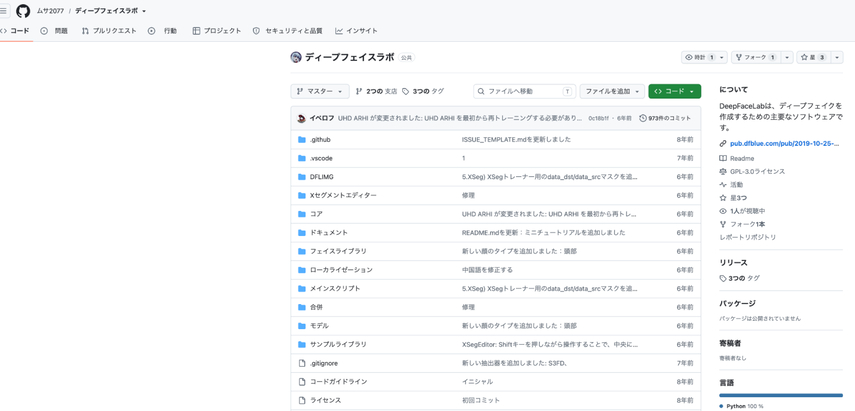The width and height of the screenshot is (855, 411).
Task: Open the 3つのタグ link in toolbar
Action: (423, 92)
